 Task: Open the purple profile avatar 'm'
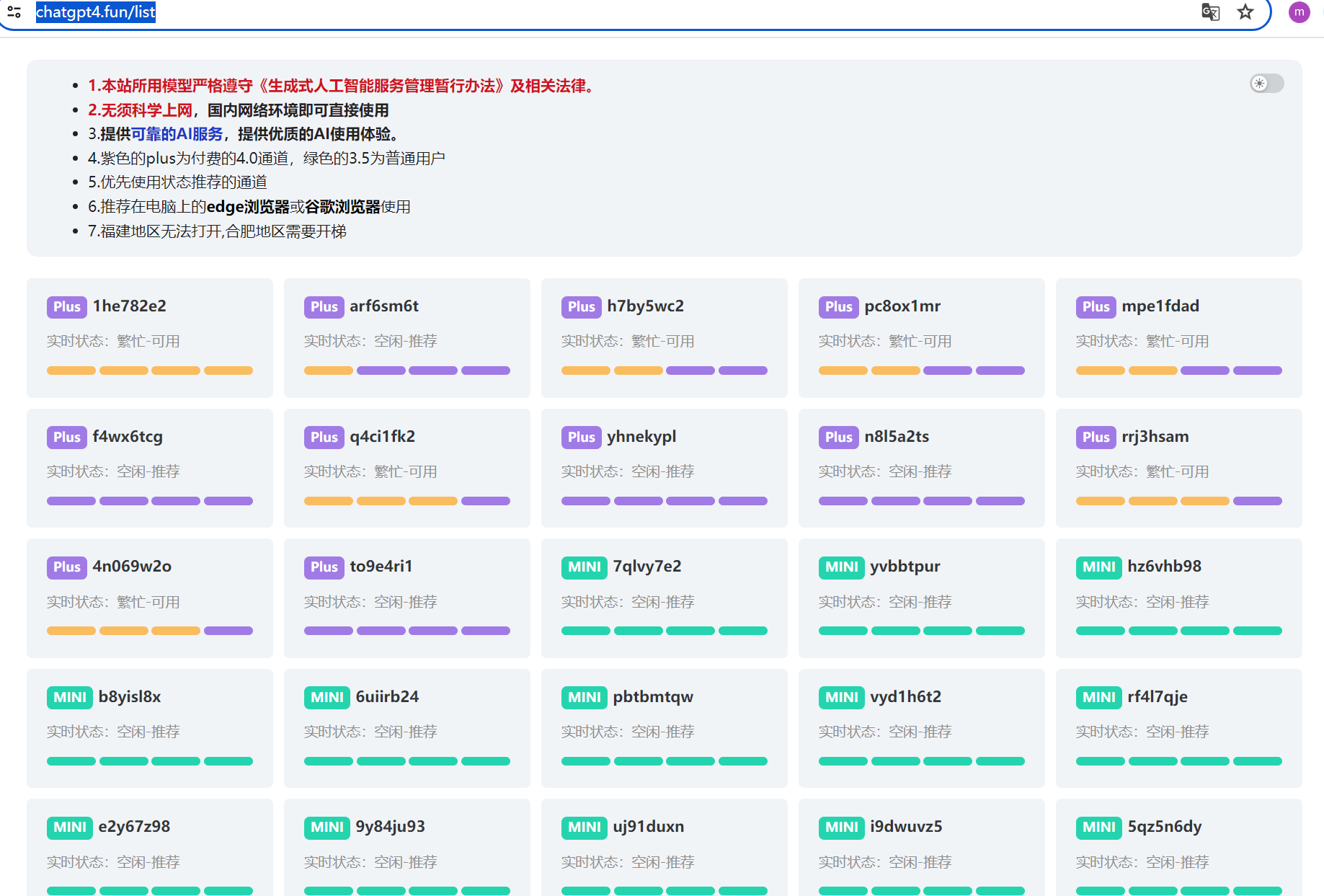pyautogui.click(x=1299, y=12)
